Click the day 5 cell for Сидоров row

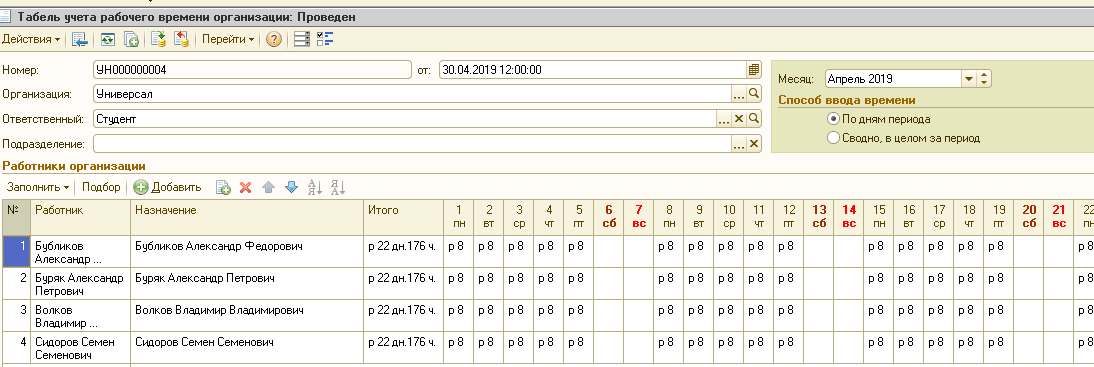(578, 347)
